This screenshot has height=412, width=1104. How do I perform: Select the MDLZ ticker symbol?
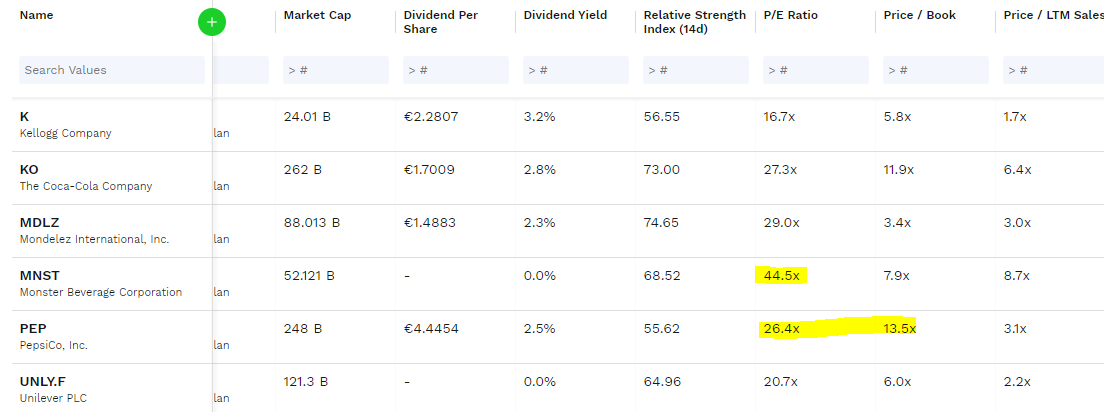coord(37,223)
